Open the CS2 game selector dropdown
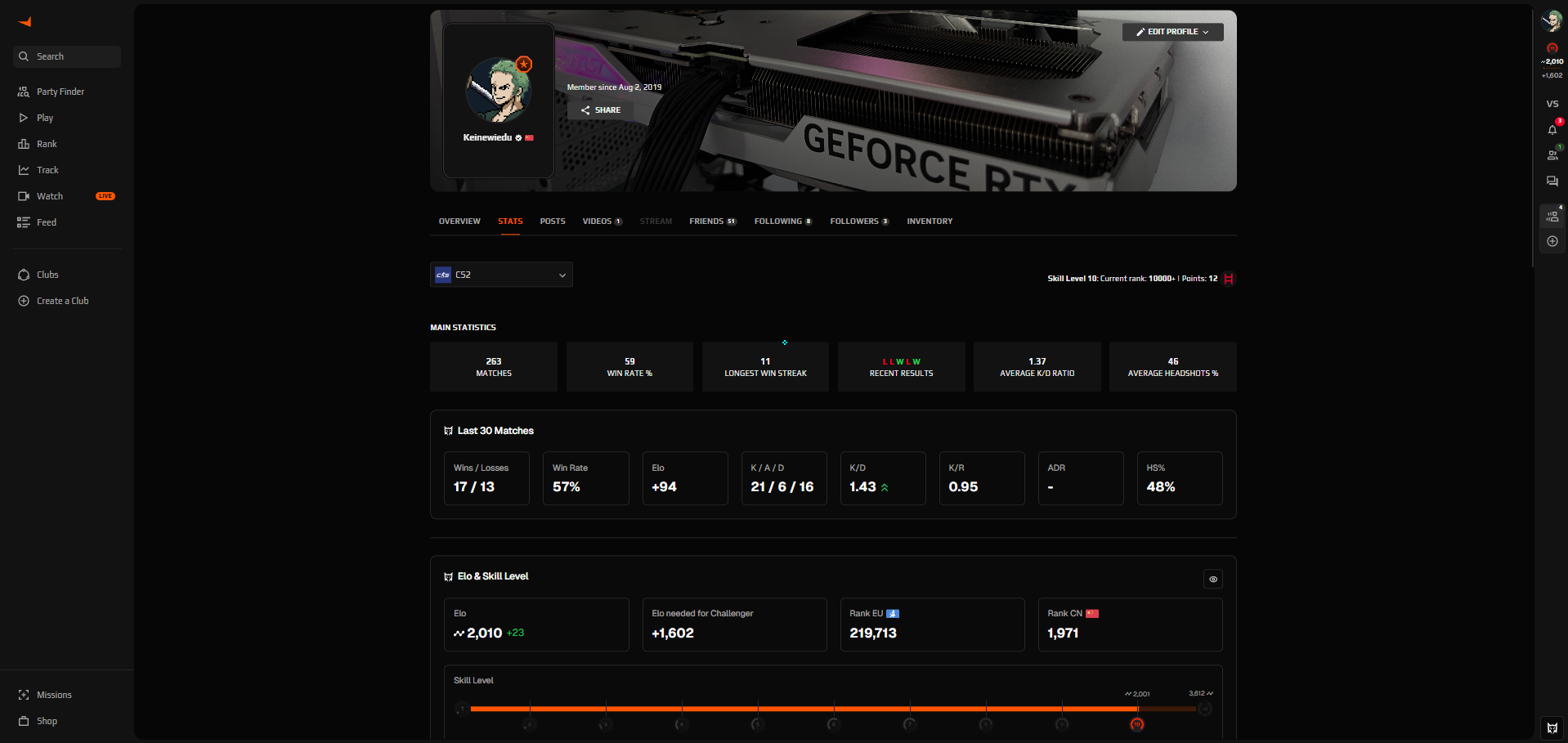Screen dimensions: 1568x743 pyautogui.click(x=501, y=275)
